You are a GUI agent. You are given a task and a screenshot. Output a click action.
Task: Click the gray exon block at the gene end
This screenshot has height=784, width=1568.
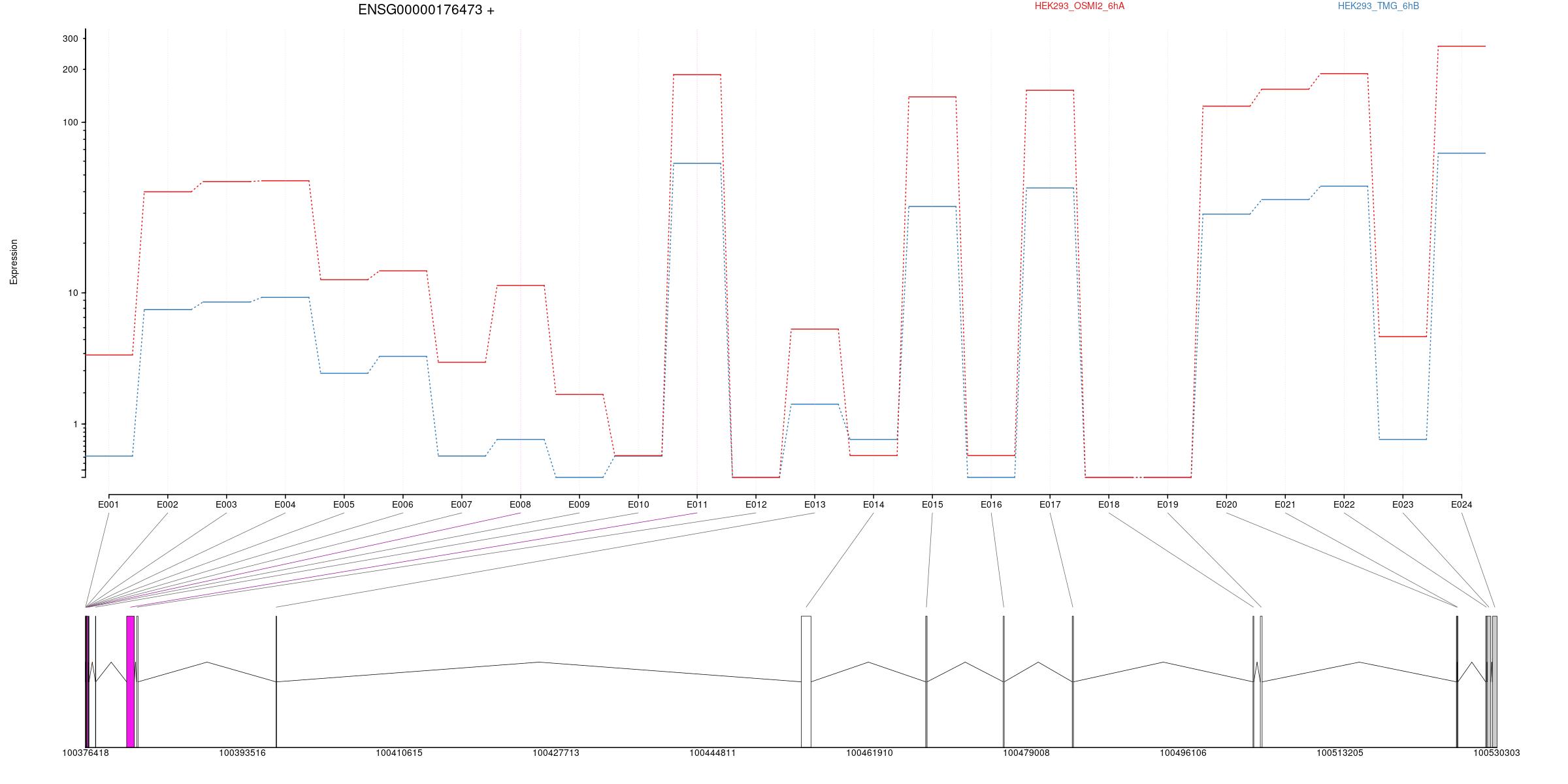tap(1494, 681)
